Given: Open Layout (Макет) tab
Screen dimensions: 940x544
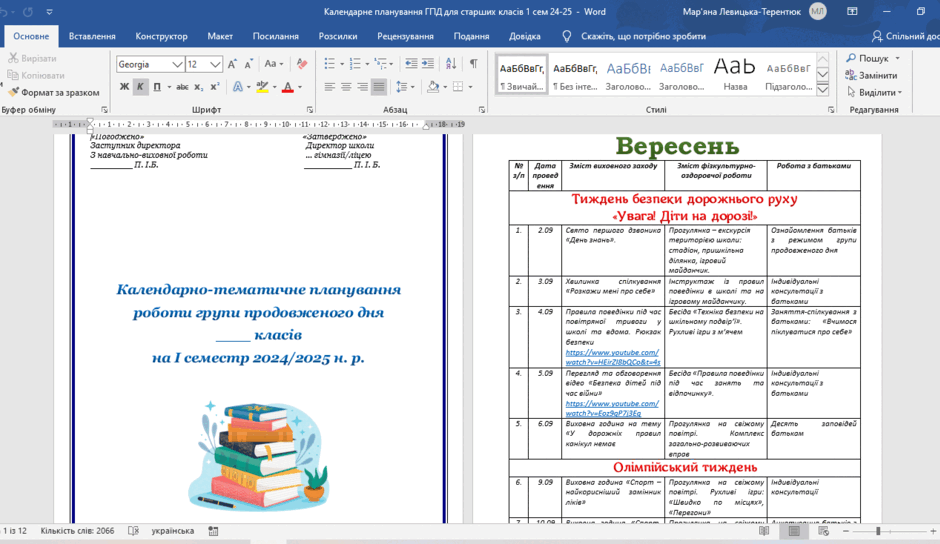Looking at the screenshot, I should (x=220, y=37).
